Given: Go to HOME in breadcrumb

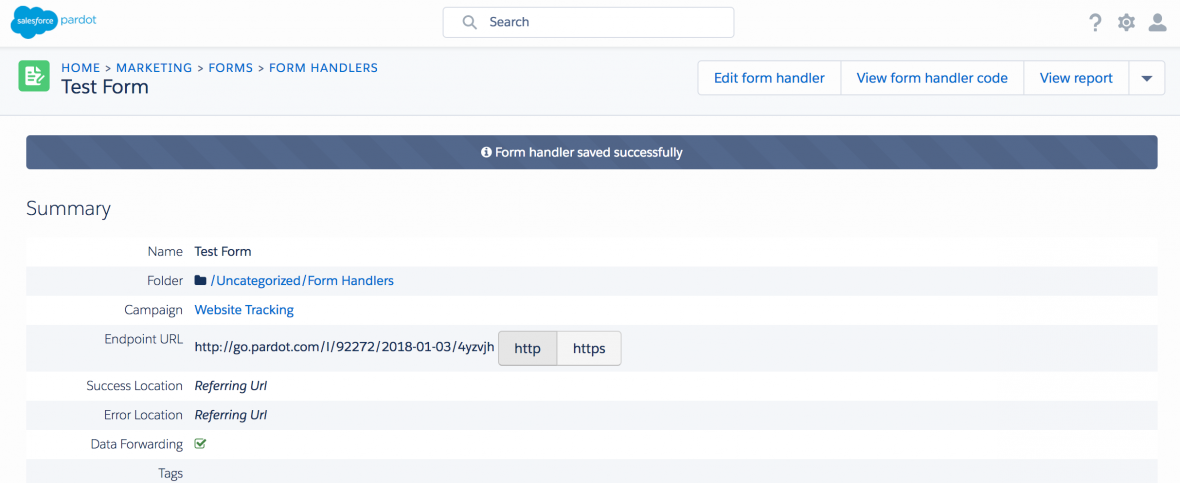Looking at the screenshot, I should [80, 68].
